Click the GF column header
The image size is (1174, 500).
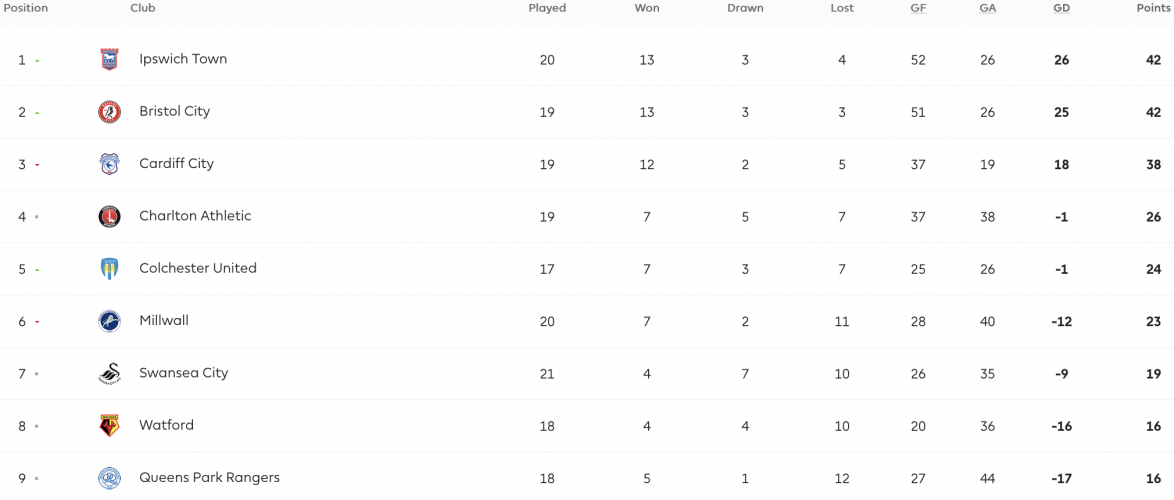[918, 8]
